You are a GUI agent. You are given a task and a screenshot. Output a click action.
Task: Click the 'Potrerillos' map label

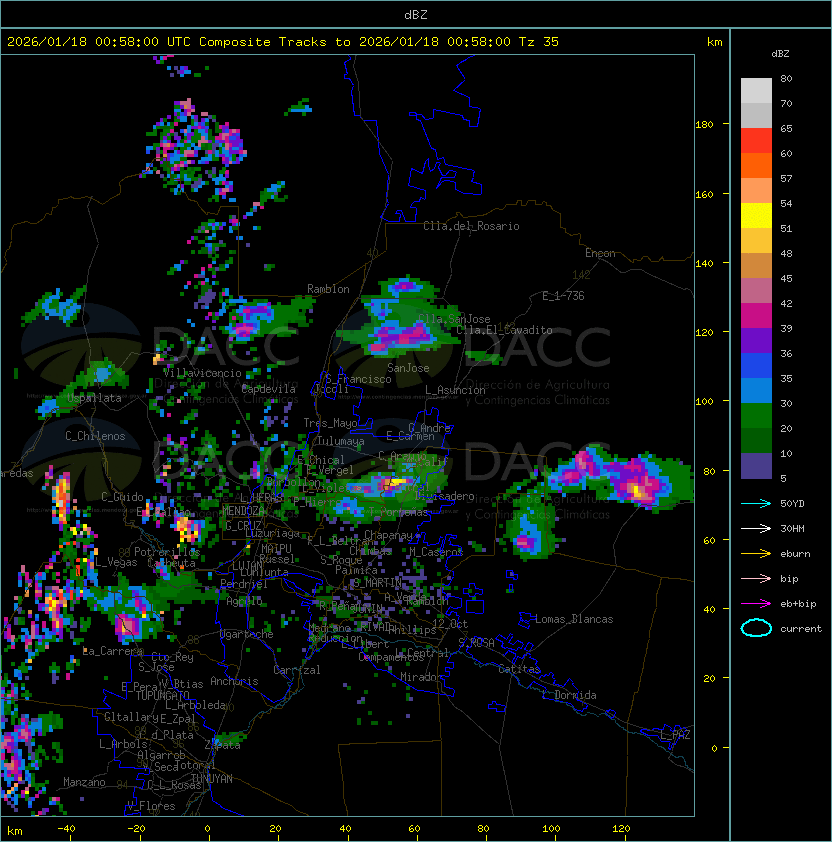click(167, 552)
